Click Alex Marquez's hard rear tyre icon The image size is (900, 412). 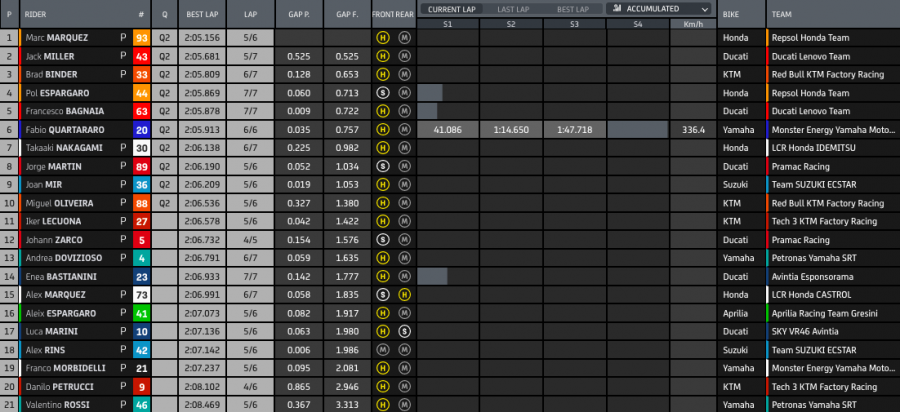pos(404,295)
